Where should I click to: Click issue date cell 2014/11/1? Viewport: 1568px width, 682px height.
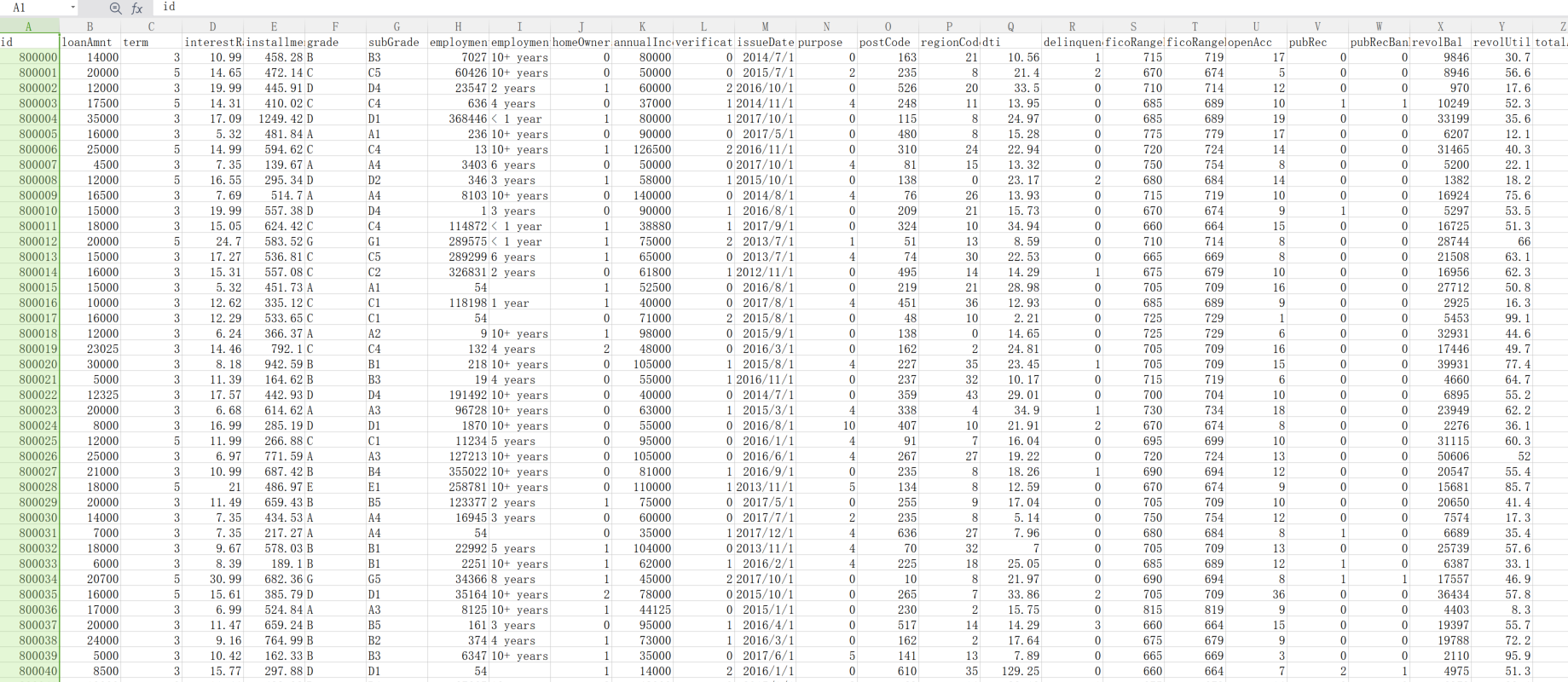(765, 103)
